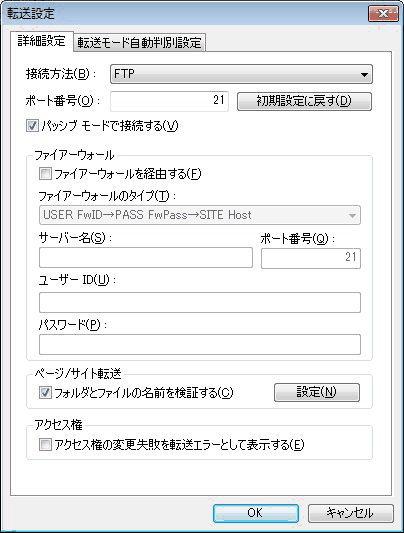The height and width of the screenshot is (533, 404).
Task: Focus the ユーザー ID input field
Action: 200,302
